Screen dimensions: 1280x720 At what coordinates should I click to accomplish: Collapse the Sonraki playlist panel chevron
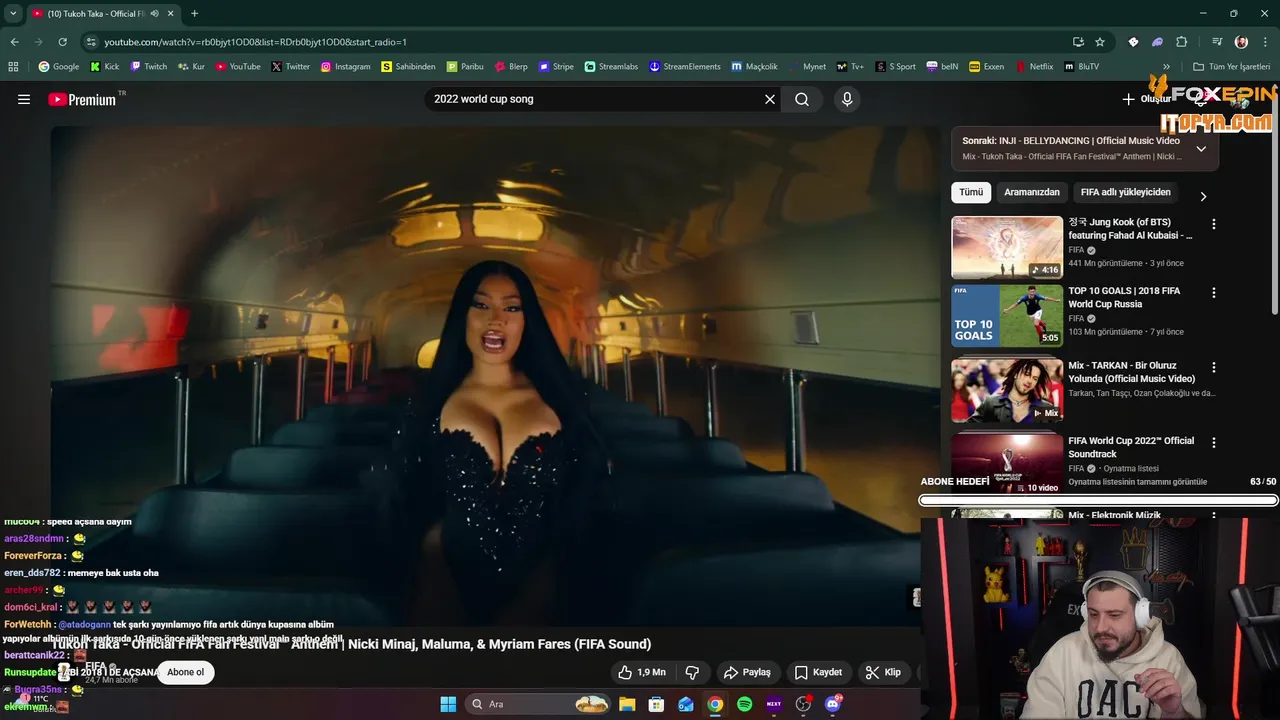[1201, 149]
